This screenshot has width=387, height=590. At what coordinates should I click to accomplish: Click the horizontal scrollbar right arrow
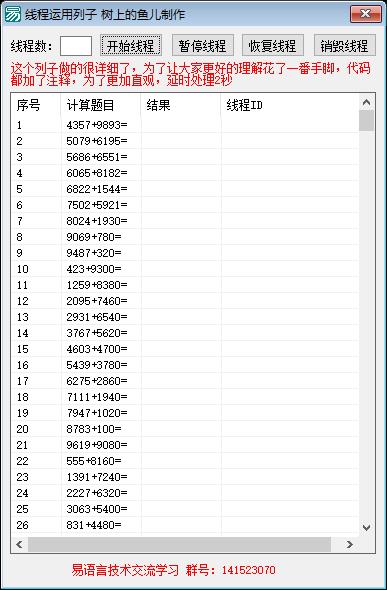tap(350, 544)
